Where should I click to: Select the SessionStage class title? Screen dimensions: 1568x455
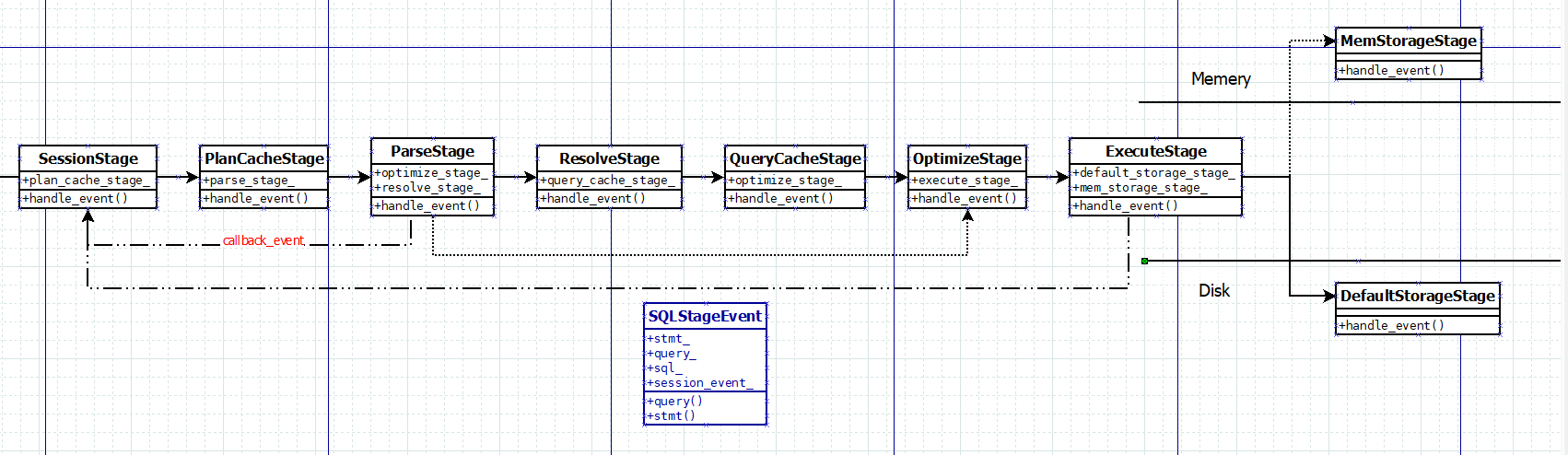[88, 158]
